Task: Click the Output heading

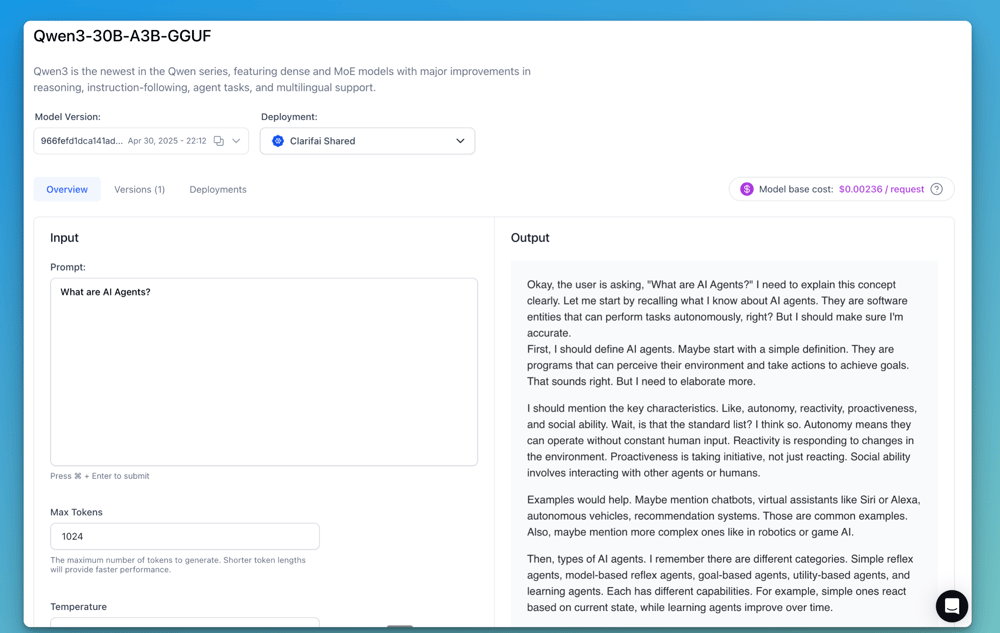Action: tap(530, 238)
